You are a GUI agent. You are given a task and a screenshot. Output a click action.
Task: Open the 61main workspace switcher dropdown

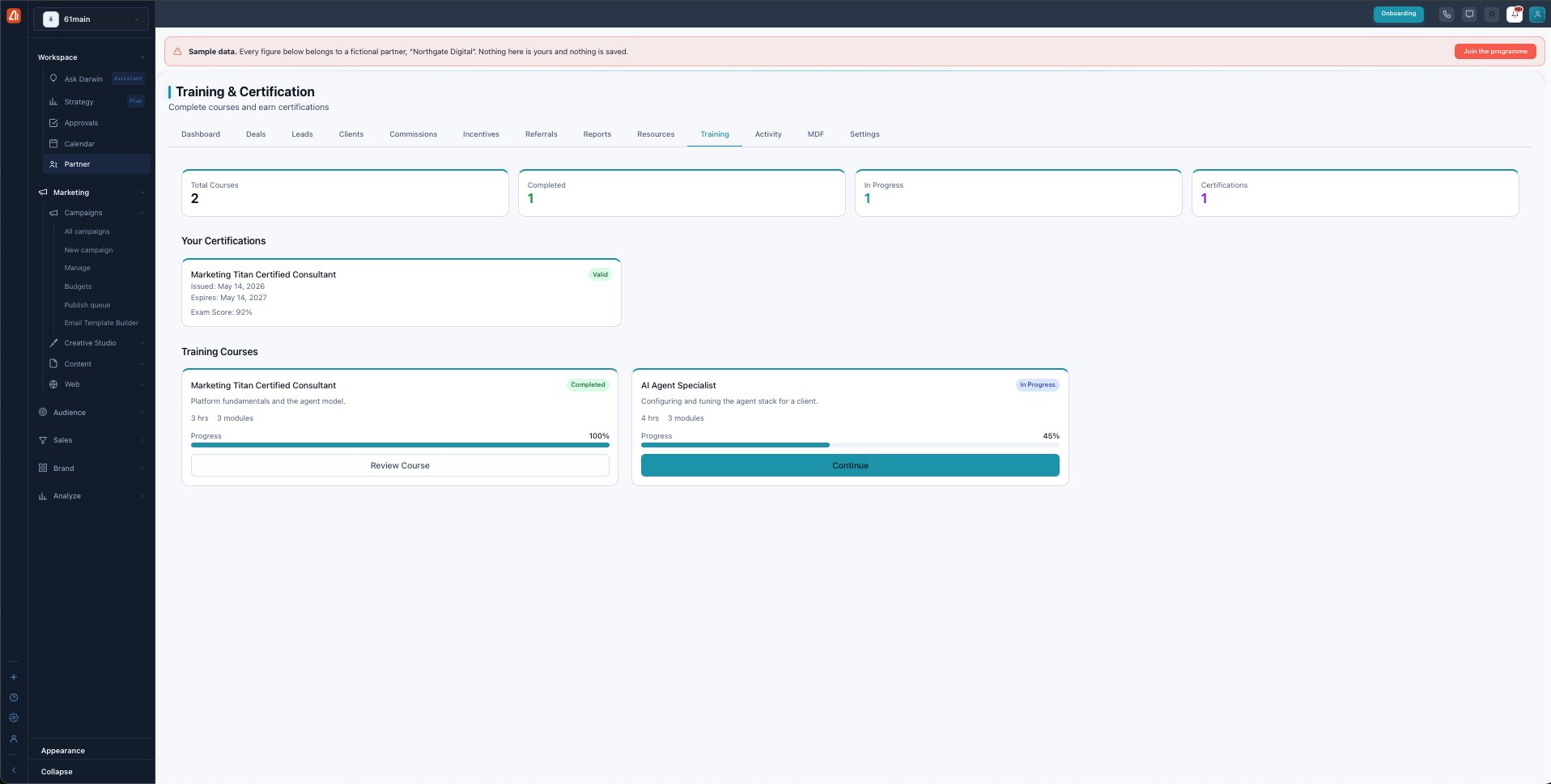point(91,19)
